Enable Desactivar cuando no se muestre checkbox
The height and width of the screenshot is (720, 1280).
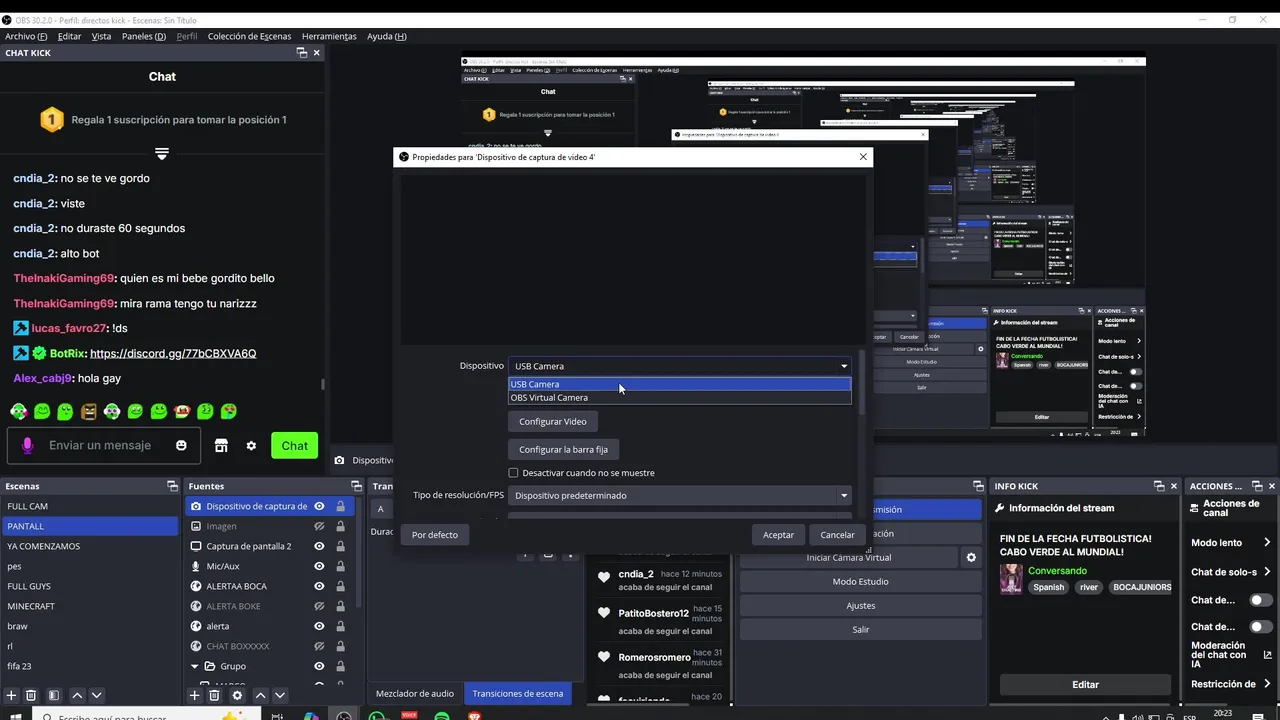point(513,473)
